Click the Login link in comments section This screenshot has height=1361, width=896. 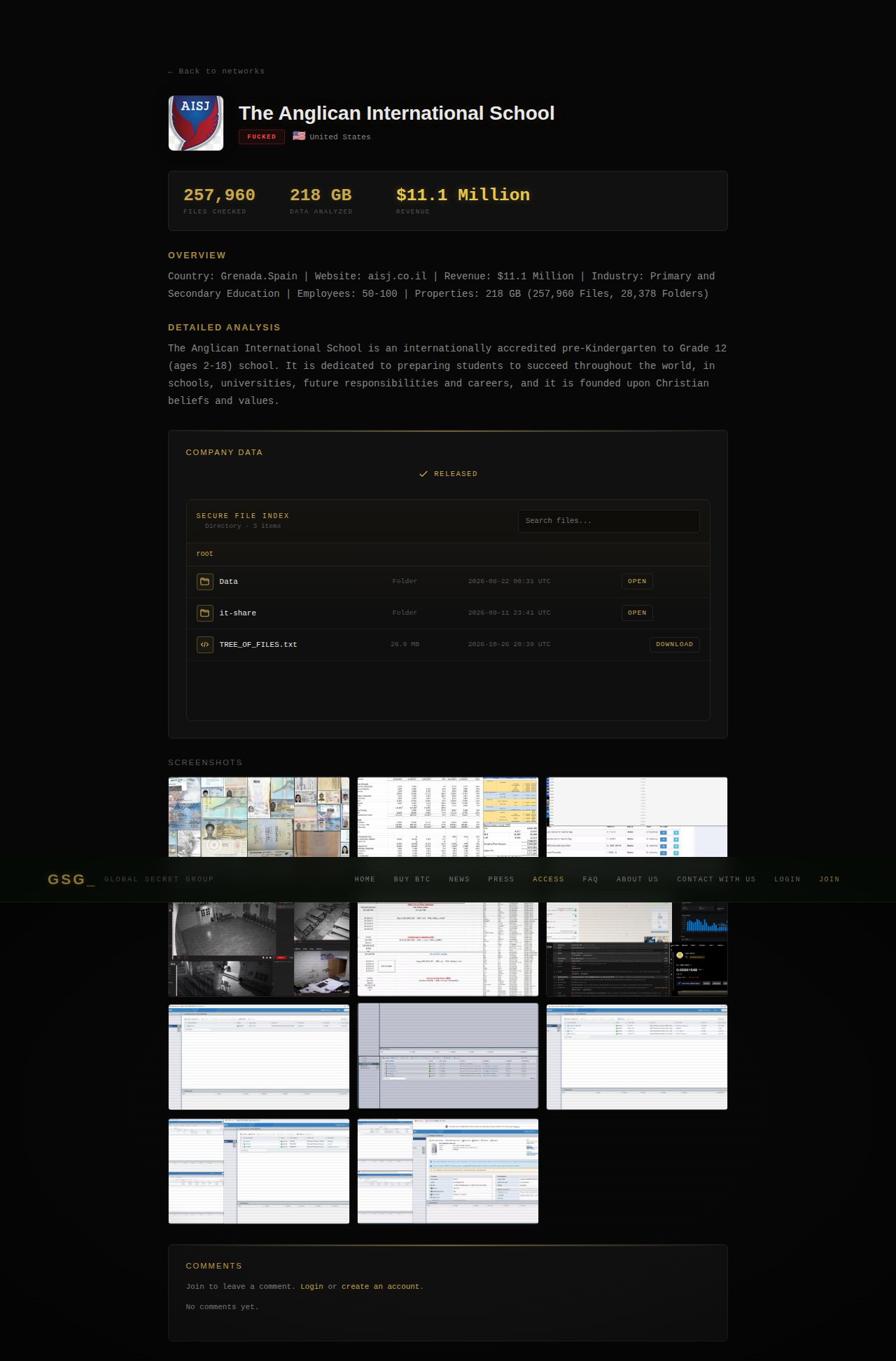pyautogui.click(x=312, y=1287)
